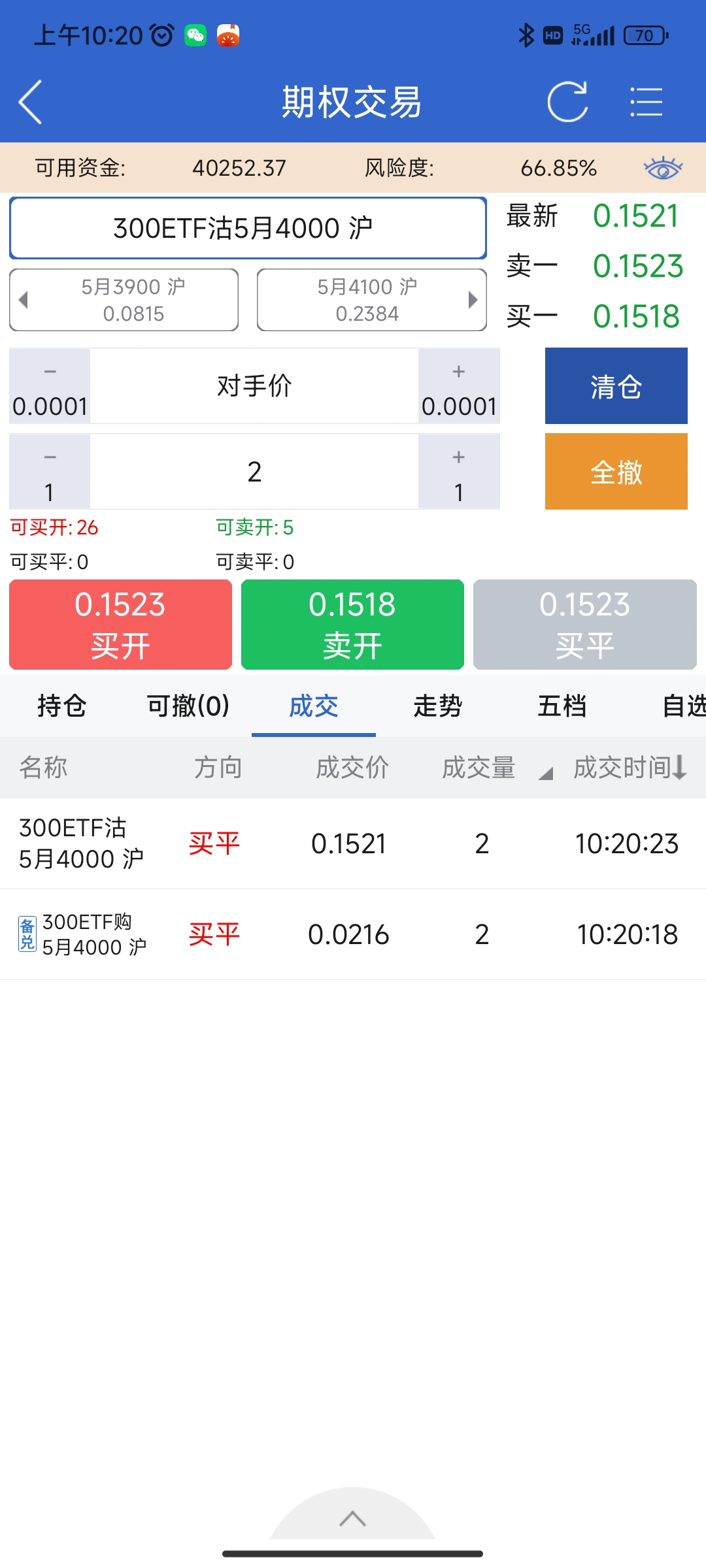This screenshot has width=706, height=1568.
Task: Tap the back arrow icon
Action: click(31, 102)
